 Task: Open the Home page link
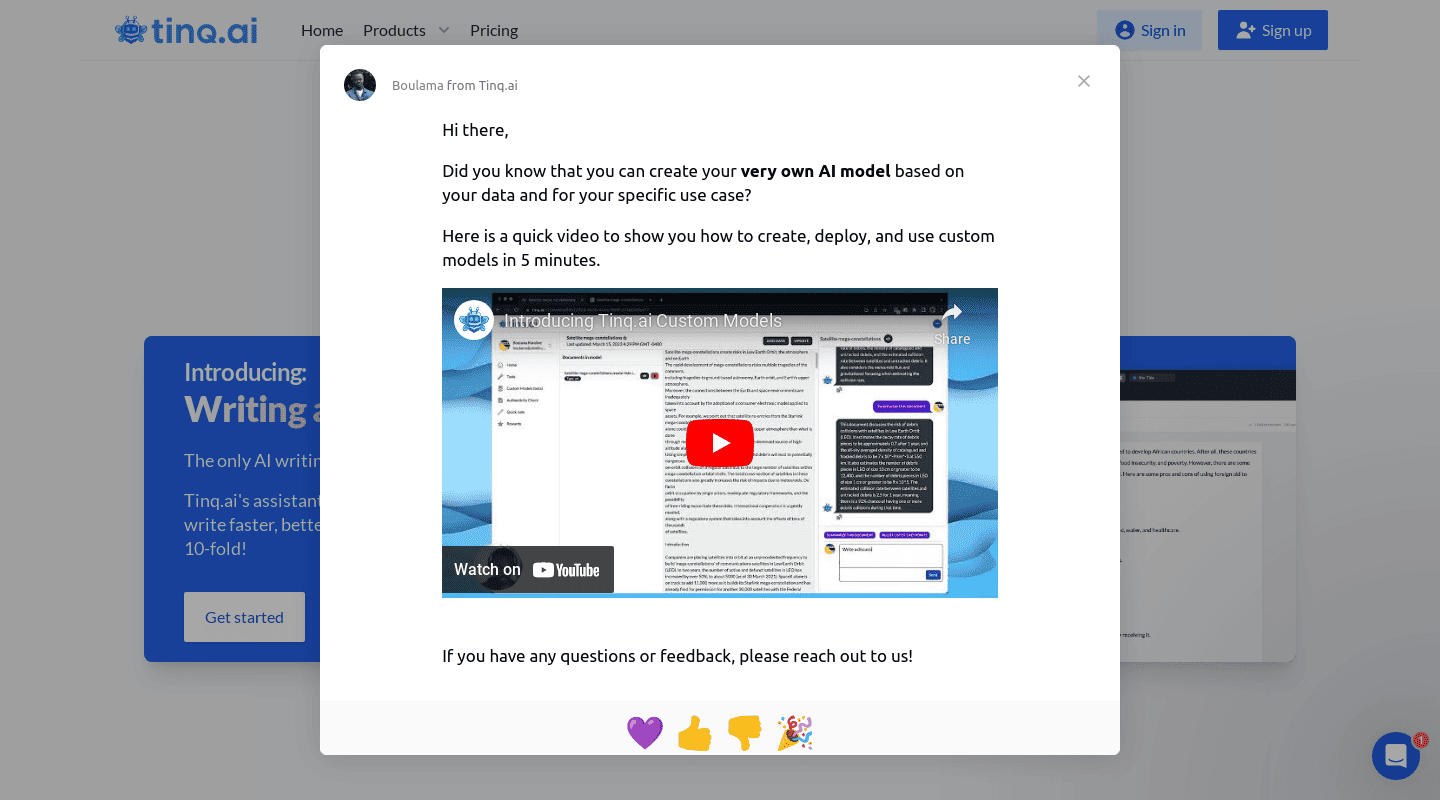[x=322, y=30]
